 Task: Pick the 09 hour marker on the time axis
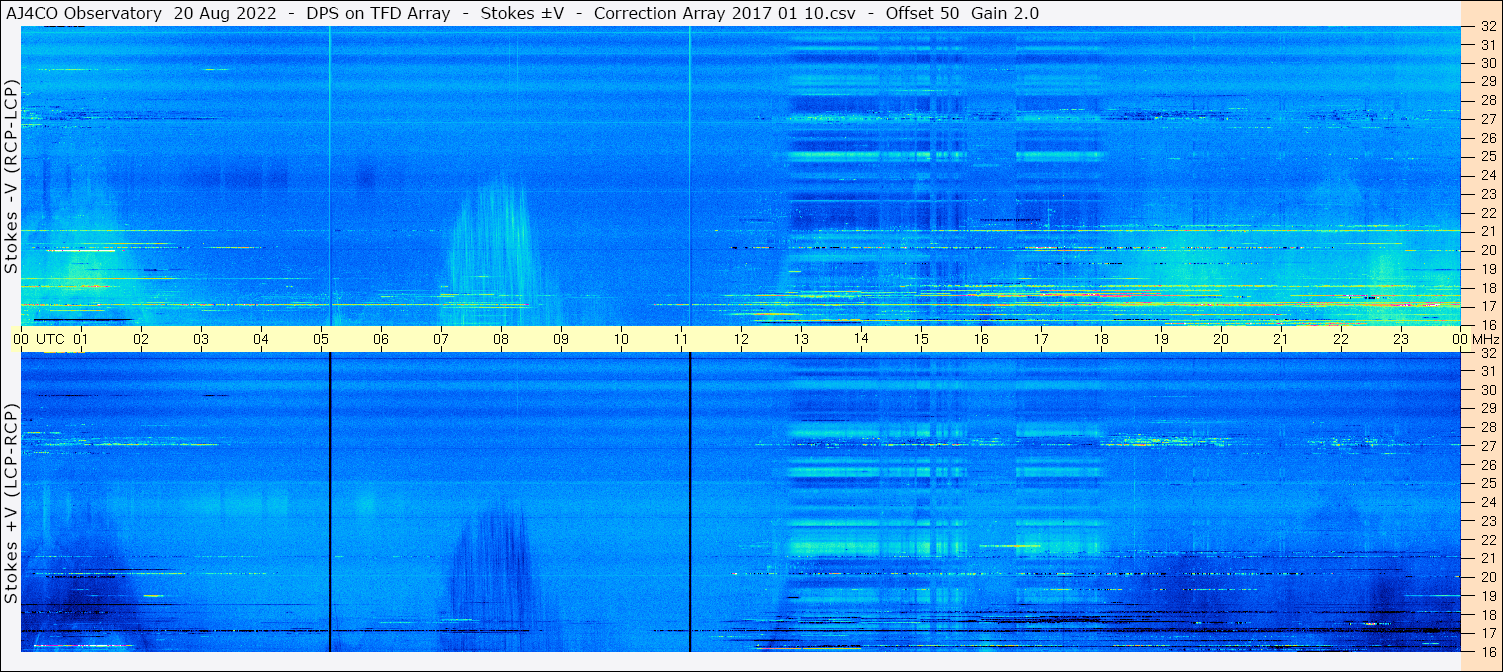561,339
